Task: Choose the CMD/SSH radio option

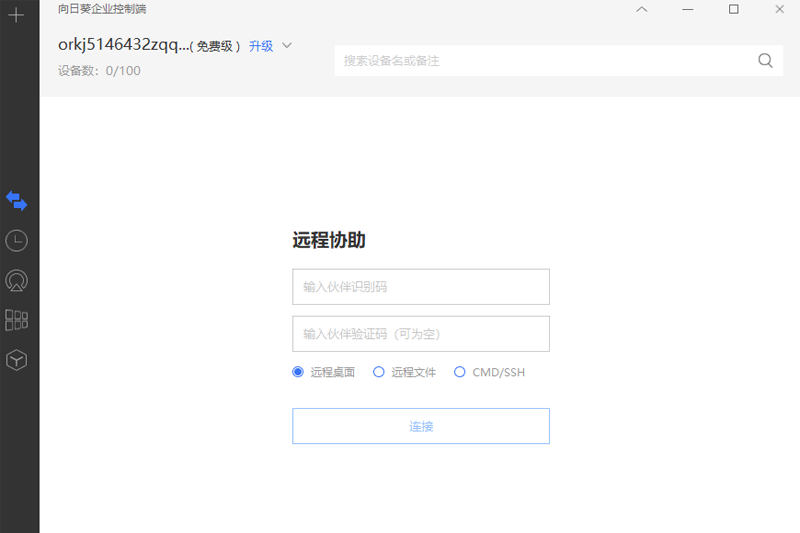Action: pyautogui.click(x=460, y=372)
